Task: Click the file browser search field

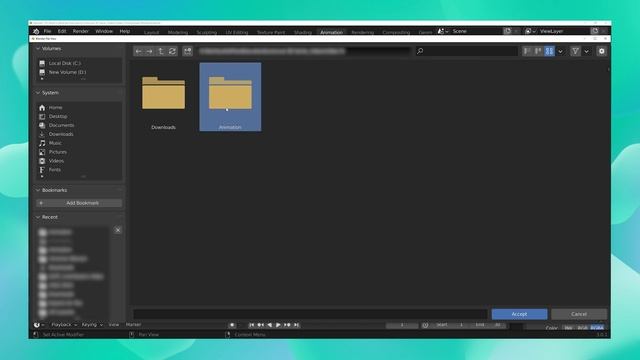Action: click(467, 51)
